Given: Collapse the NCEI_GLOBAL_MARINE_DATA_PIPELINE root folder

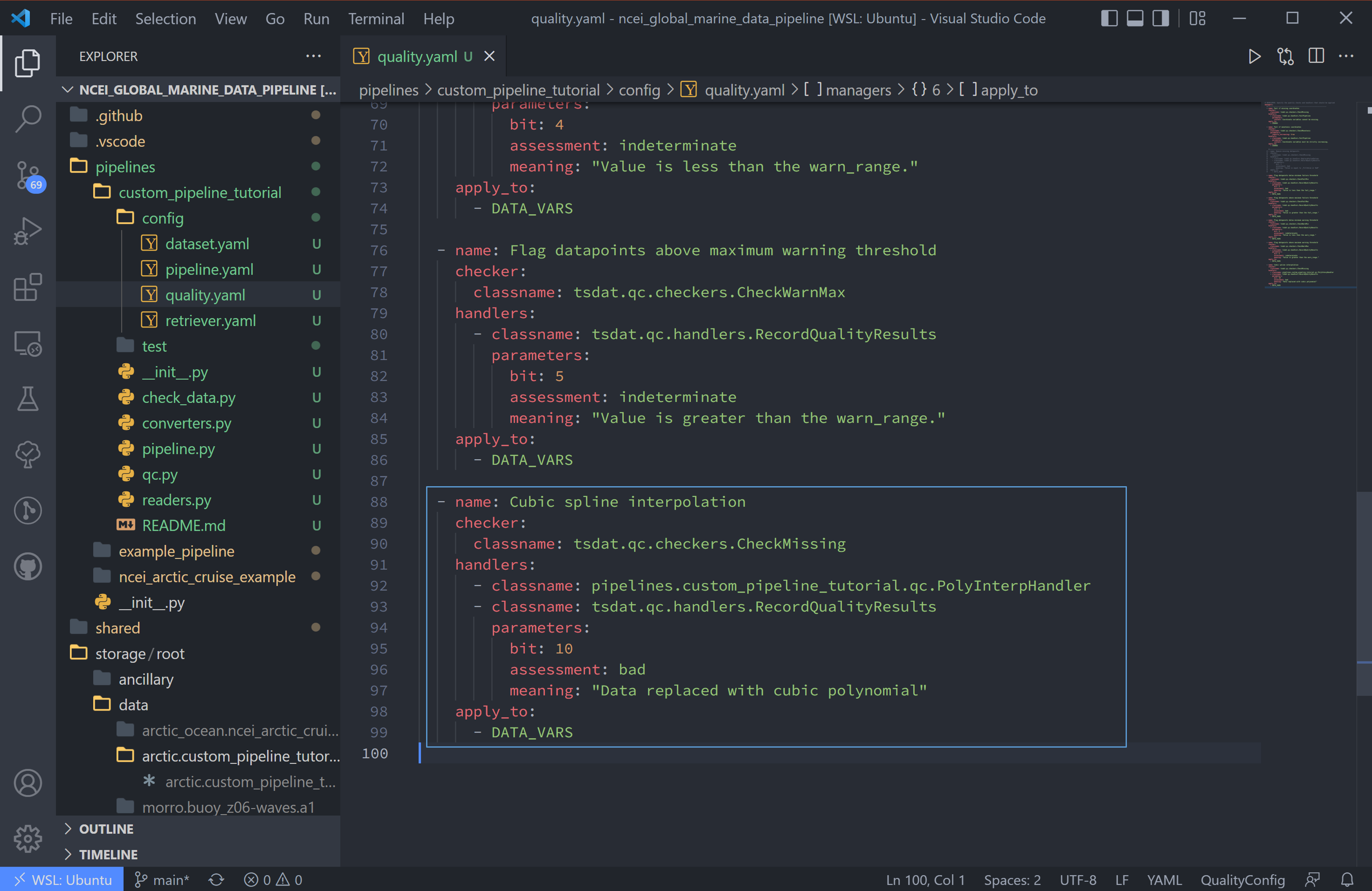Looking at the screenshot, I should coord(198,90).
